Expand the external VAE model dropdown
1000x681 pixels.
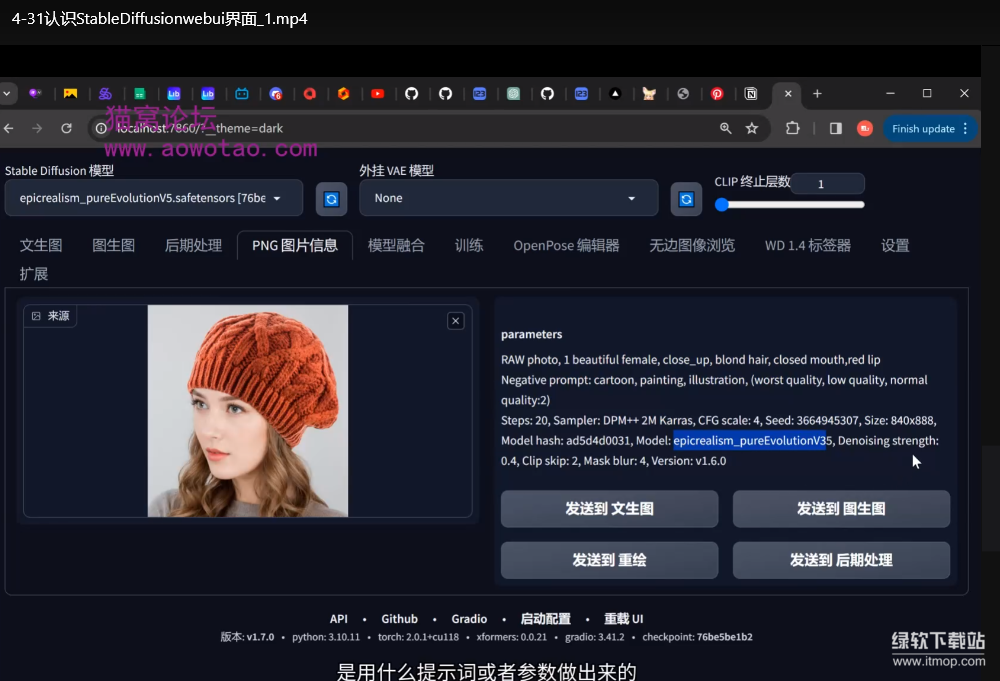508,198
